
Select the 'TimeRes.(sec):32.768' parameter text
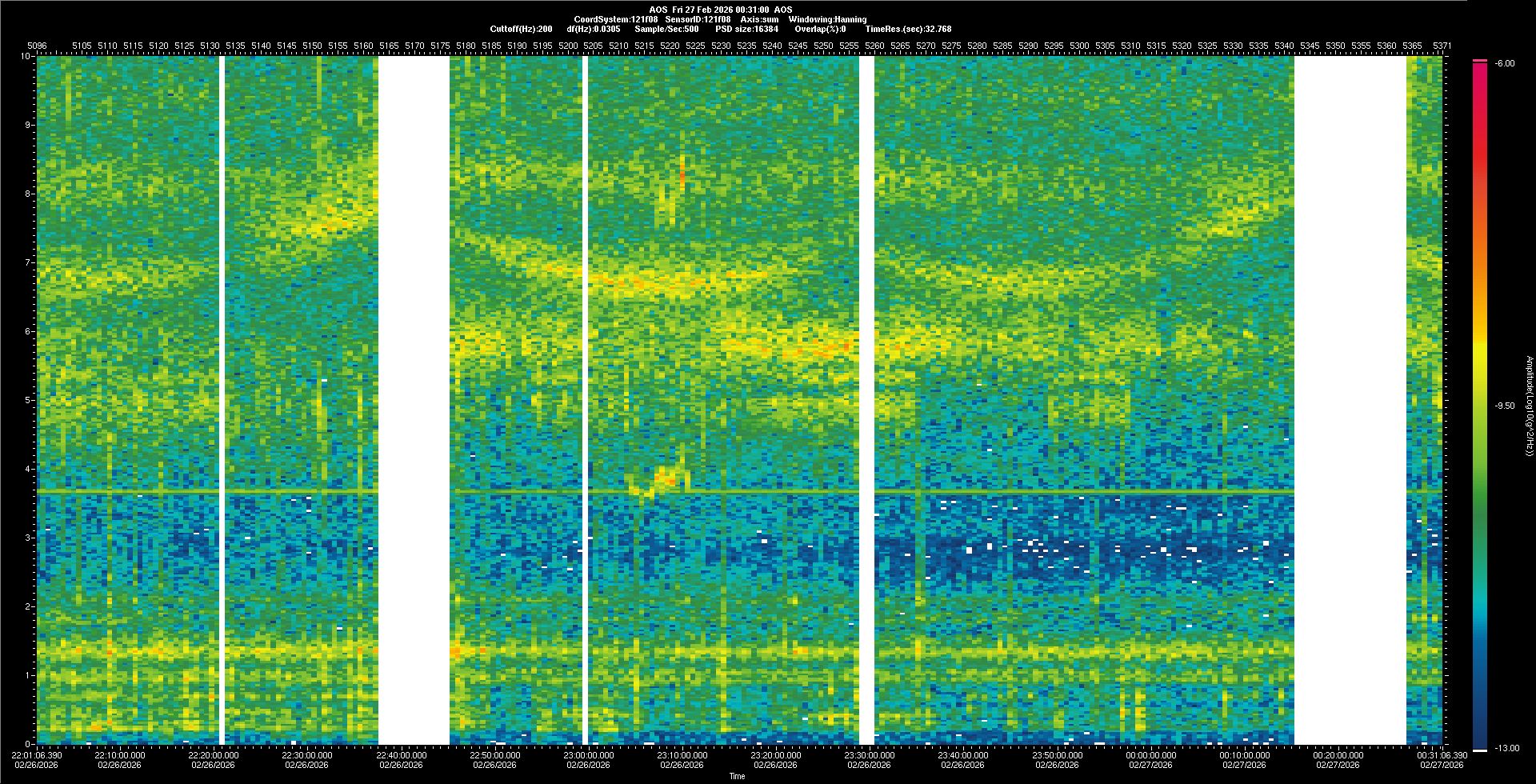point(908,29)
